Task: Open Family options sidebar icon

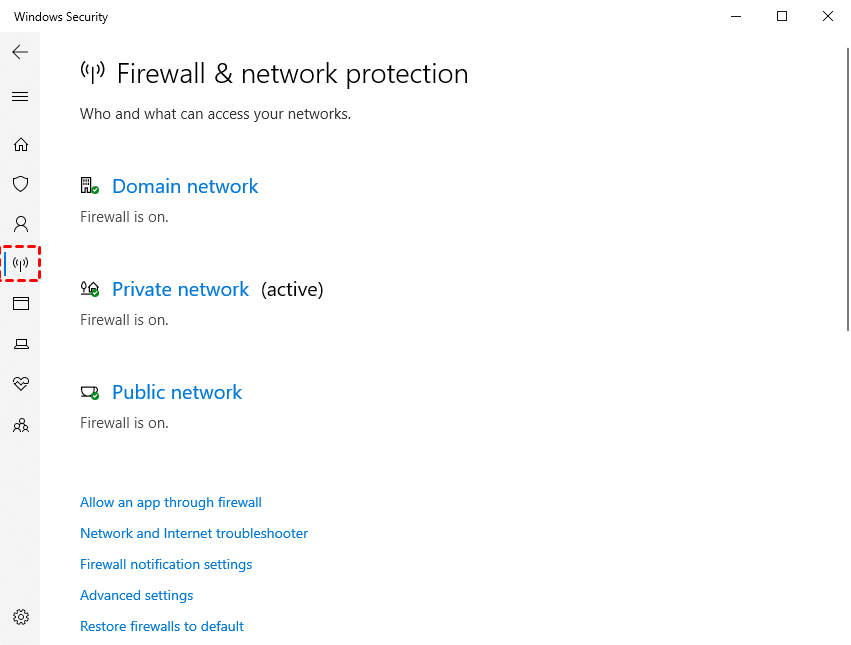Action: coord(20,425)
